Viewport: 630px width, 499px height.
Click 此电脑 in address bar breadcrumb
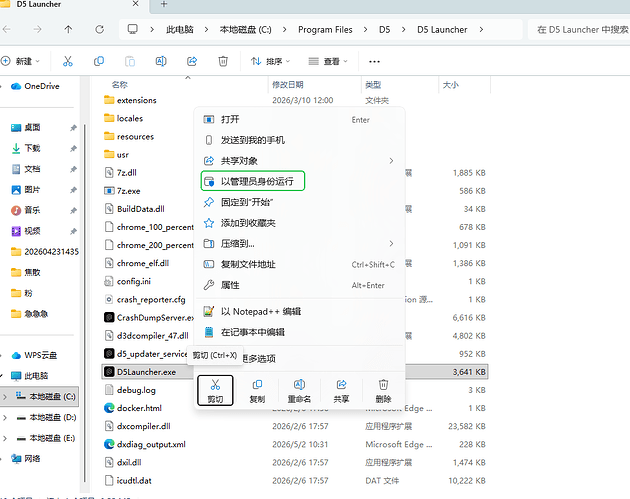[x=180, y=29]
